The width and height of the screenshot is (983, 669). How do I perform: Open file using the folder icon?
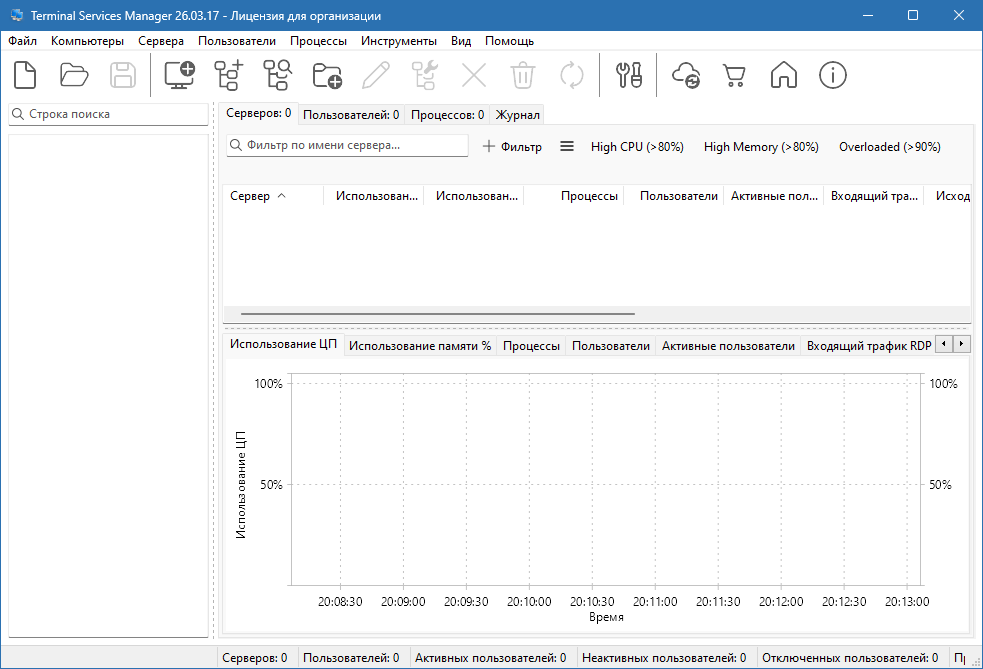[x=74, y=75]
